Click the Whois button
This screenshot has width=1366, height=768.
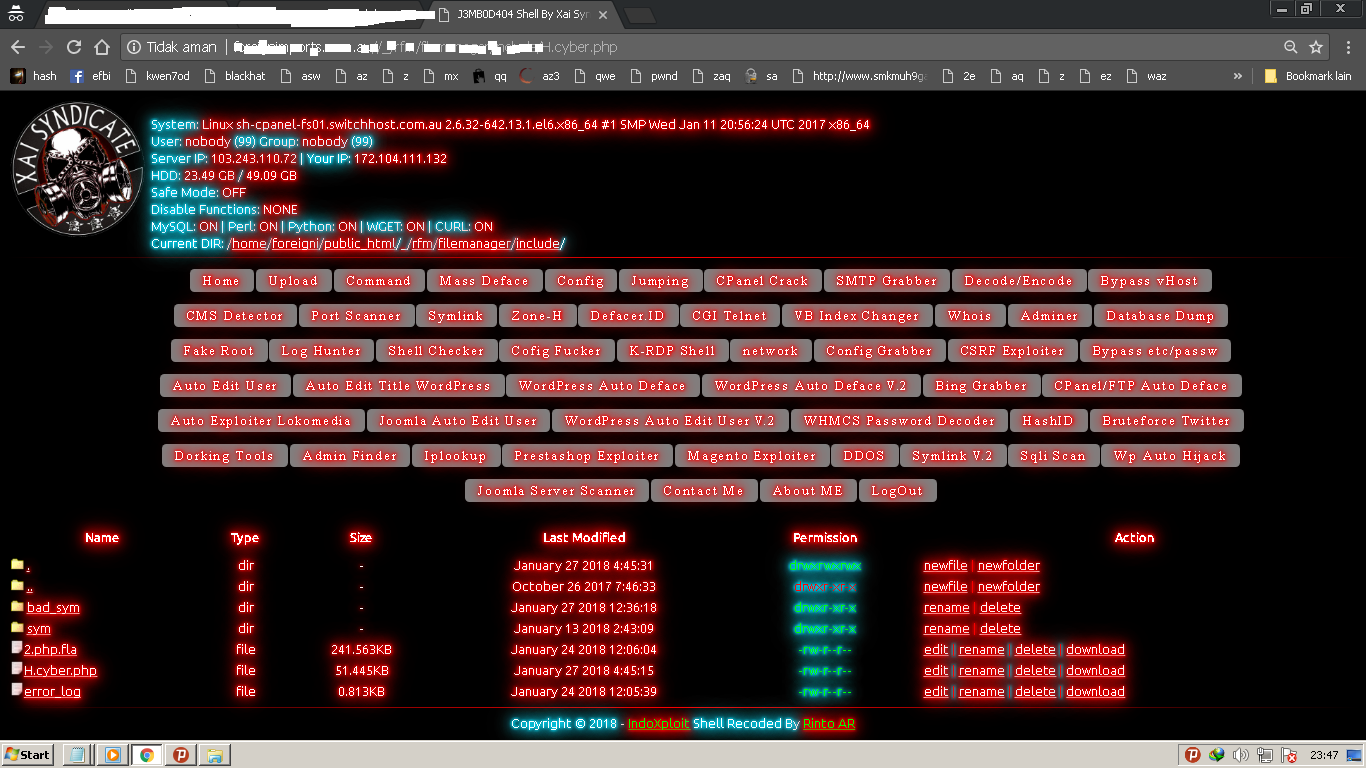tap(970, 316)
